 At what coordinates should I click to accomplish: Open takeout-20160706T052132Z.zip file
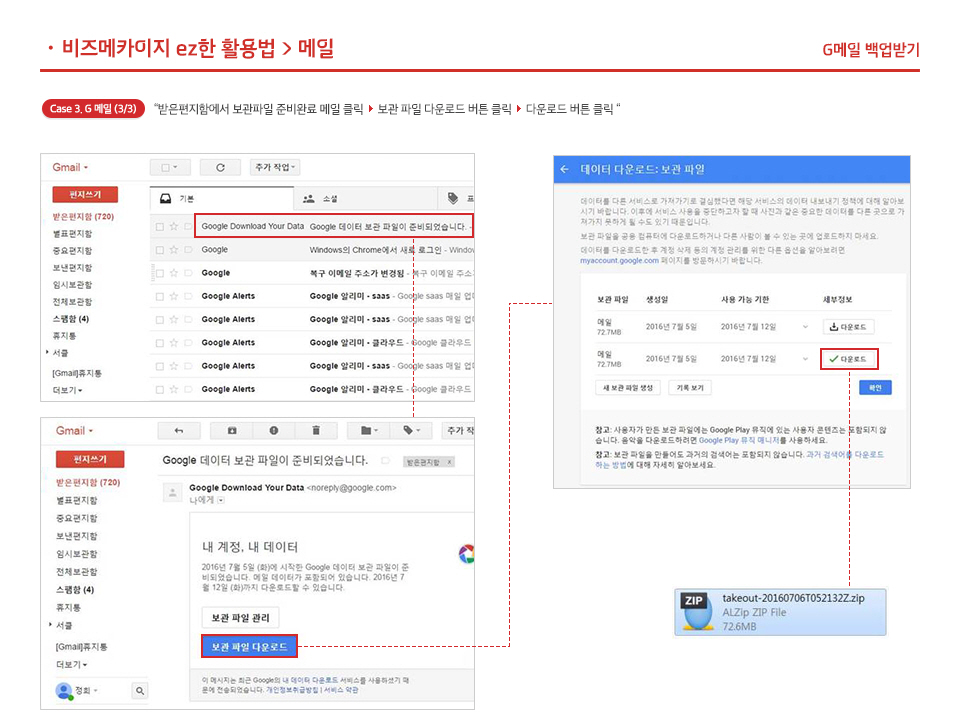[x=780, y=612]
